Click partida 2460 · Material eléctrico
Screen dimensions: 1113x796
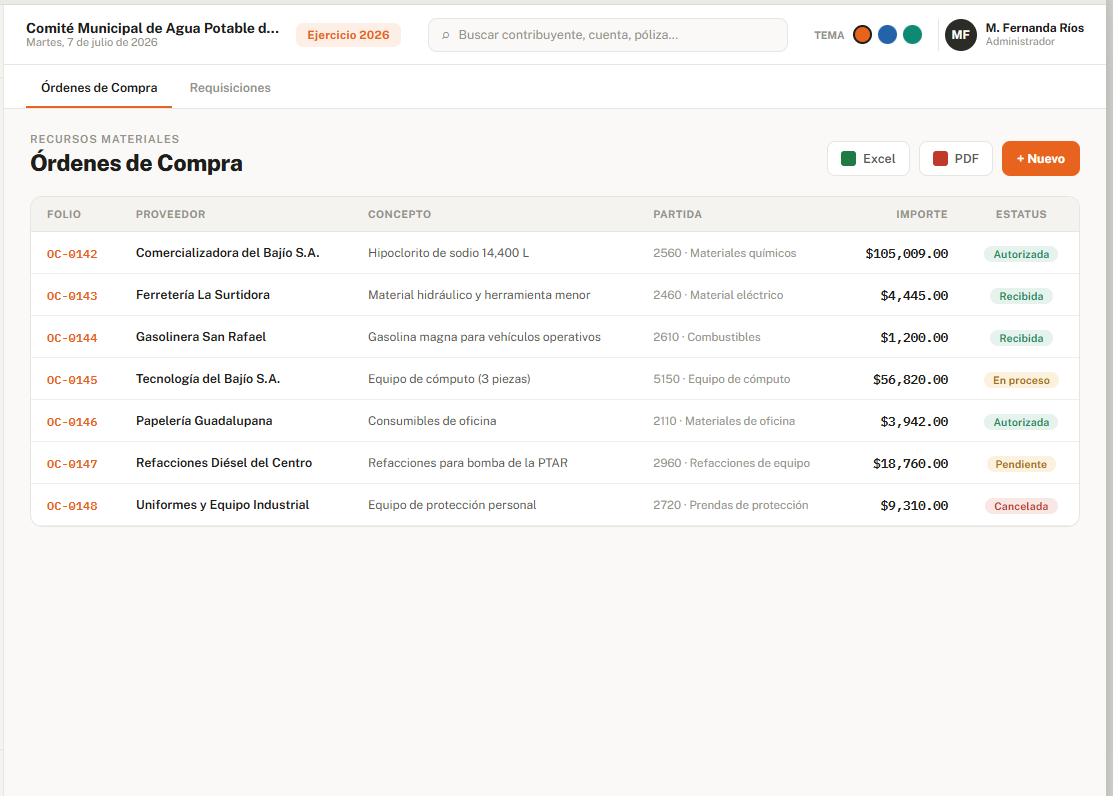718,295
